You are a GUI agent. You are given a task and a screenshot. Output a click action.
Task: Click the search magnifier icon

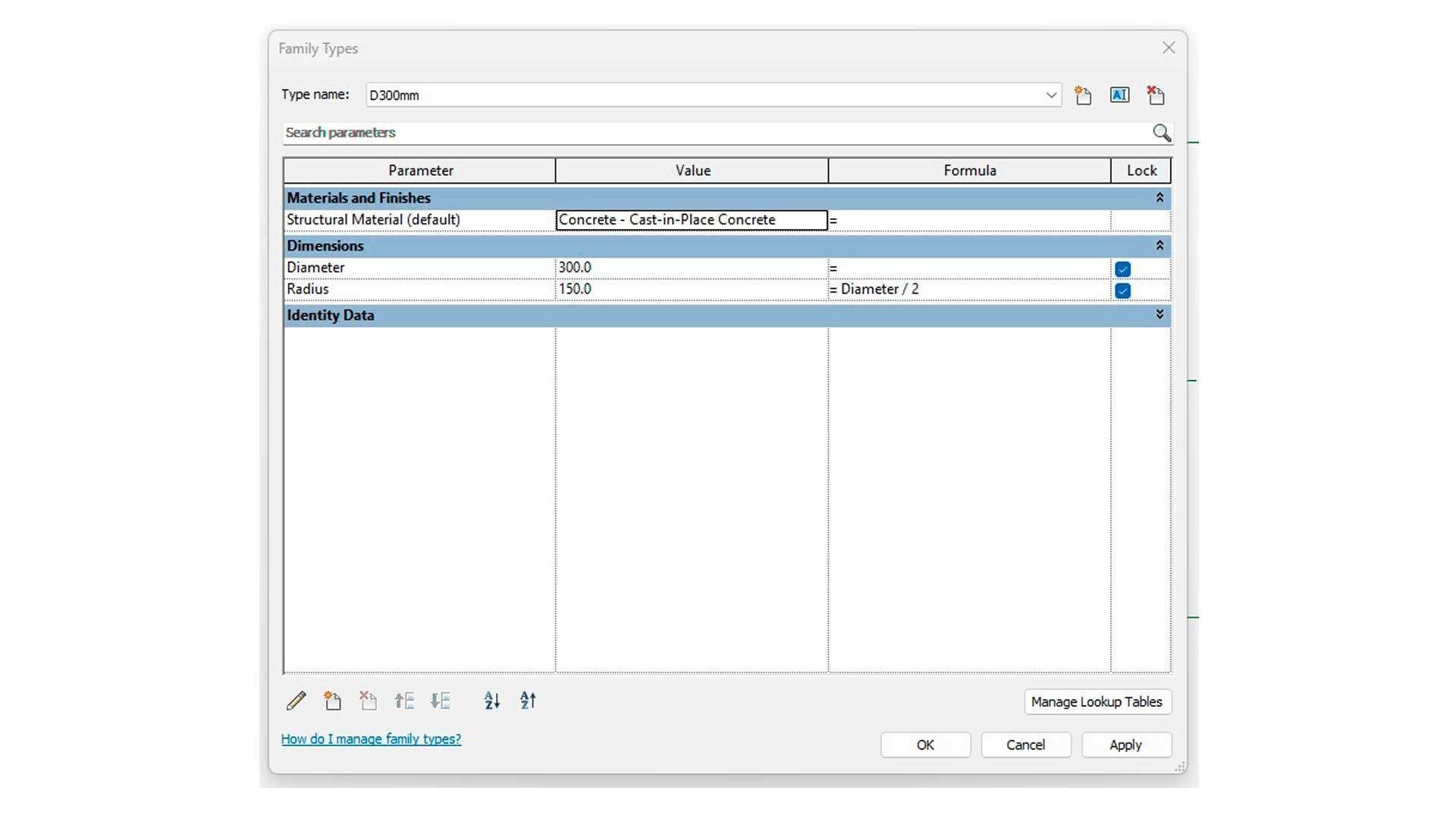coord(1161,133)
